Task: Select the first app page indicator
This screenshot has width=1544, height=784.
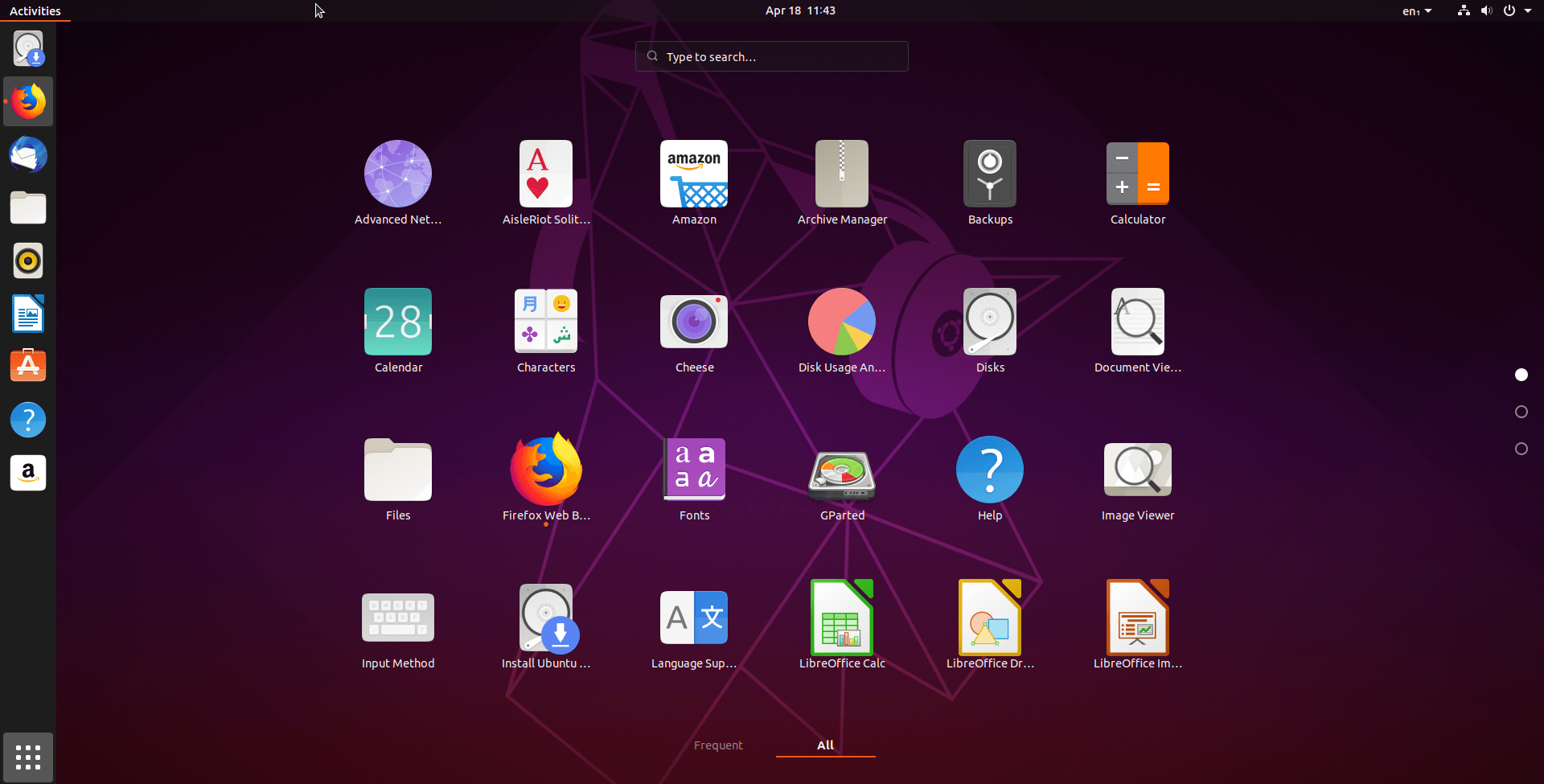Action: 1521,375
